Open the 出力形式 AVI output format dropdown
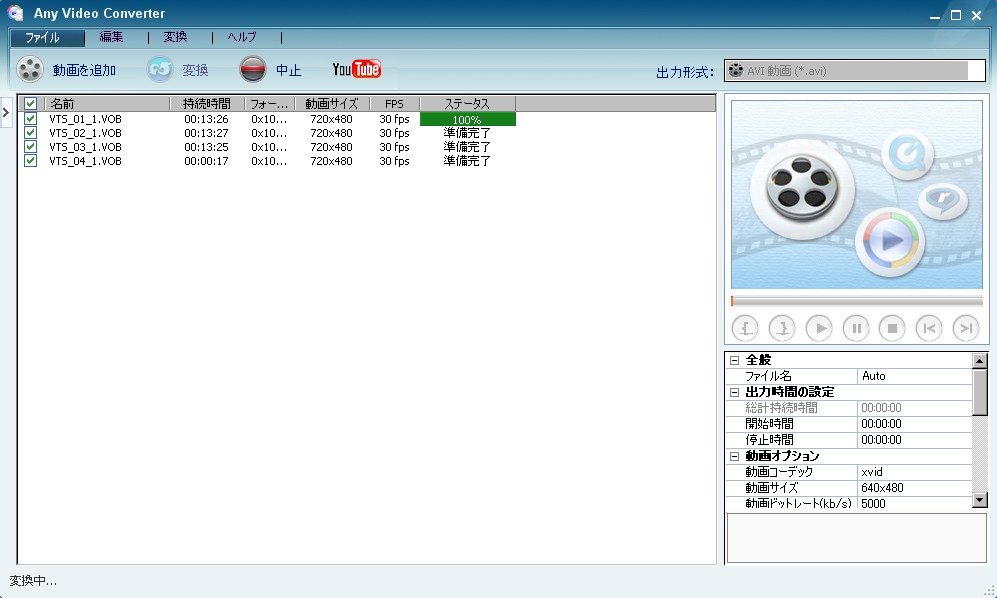The width and height of the screenshot is (997, 598). 855,71
